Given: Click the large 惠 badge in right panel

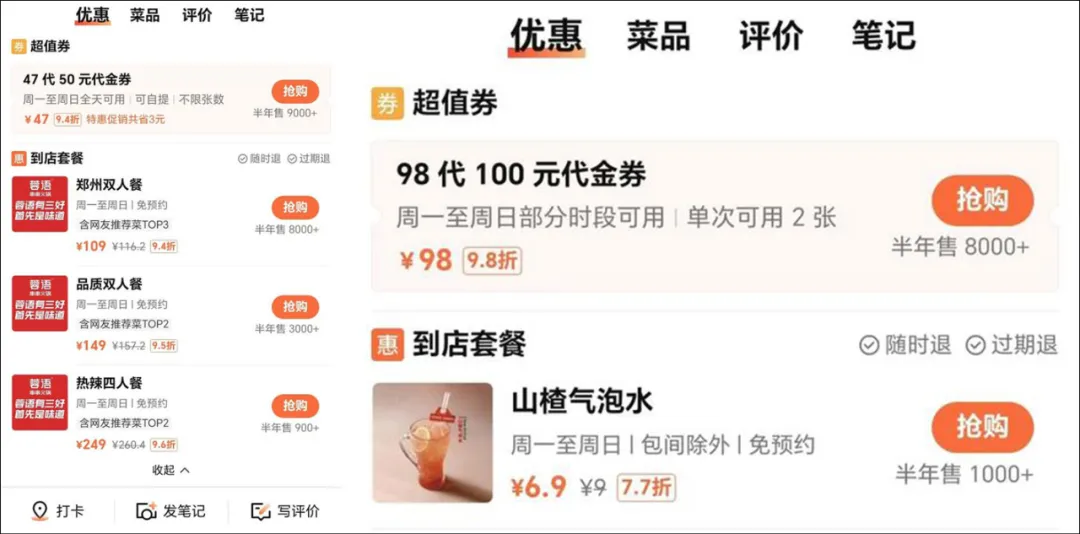Looking at the screenshot, I should (x=387, y=345).
